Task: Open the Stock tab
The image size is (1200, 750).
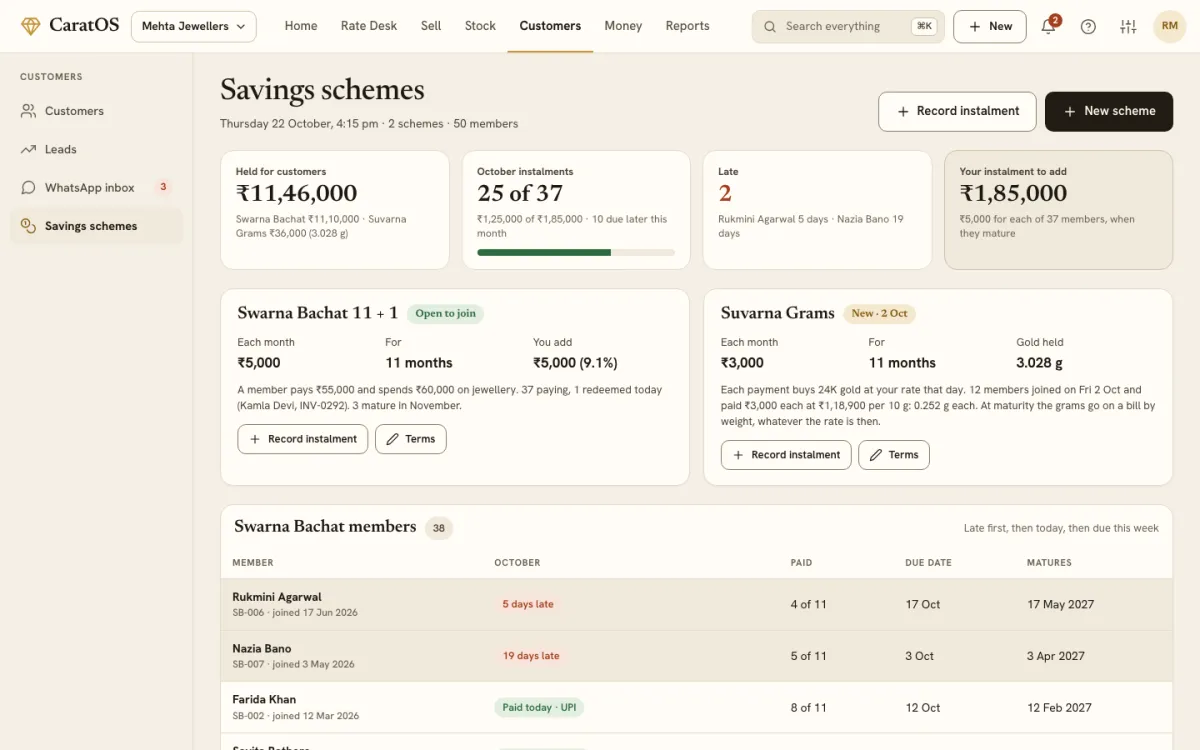Action: pos(480,26)
